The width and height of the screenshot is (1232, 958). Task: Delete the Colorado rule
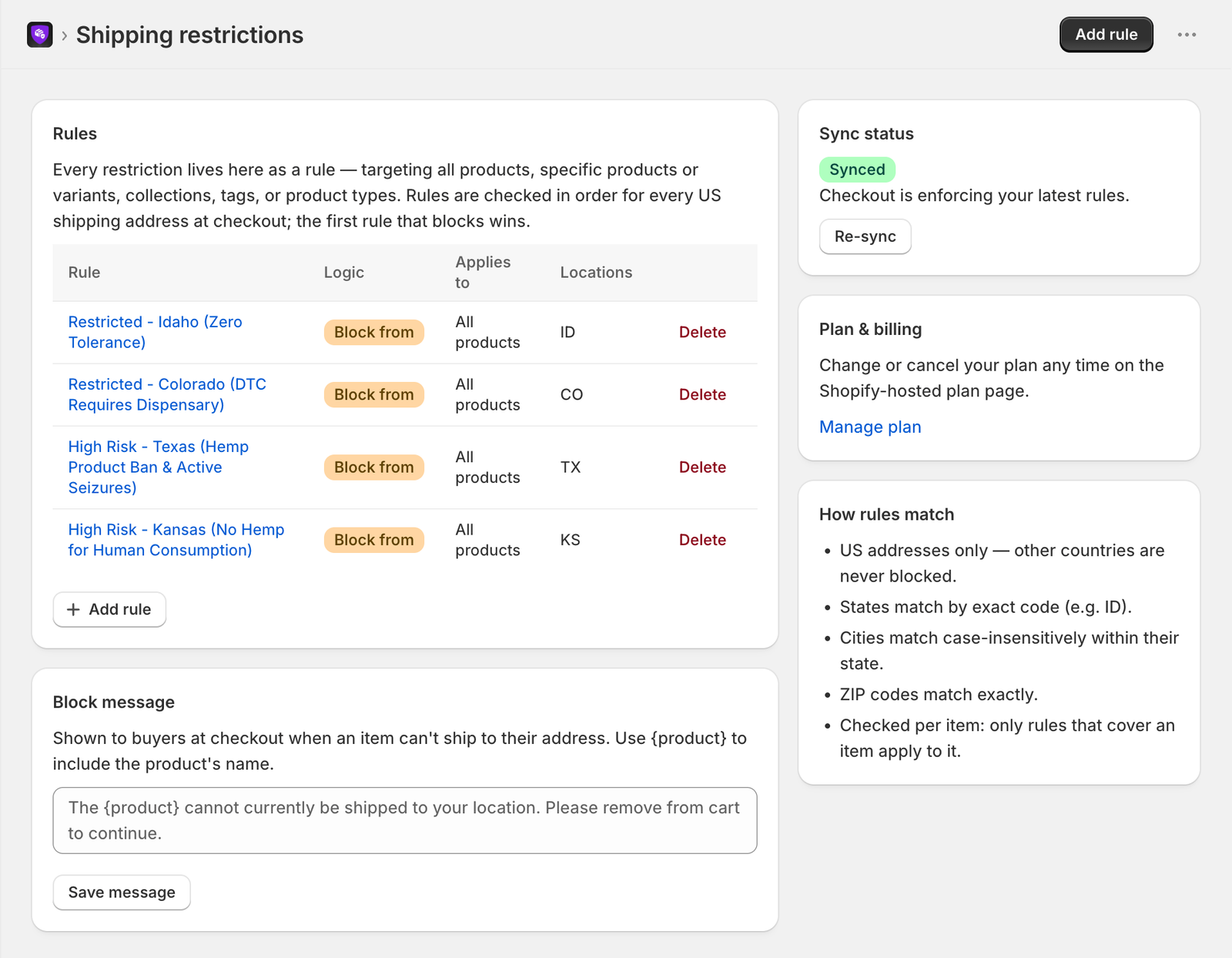pyautogui.click(x=702, y=394)
